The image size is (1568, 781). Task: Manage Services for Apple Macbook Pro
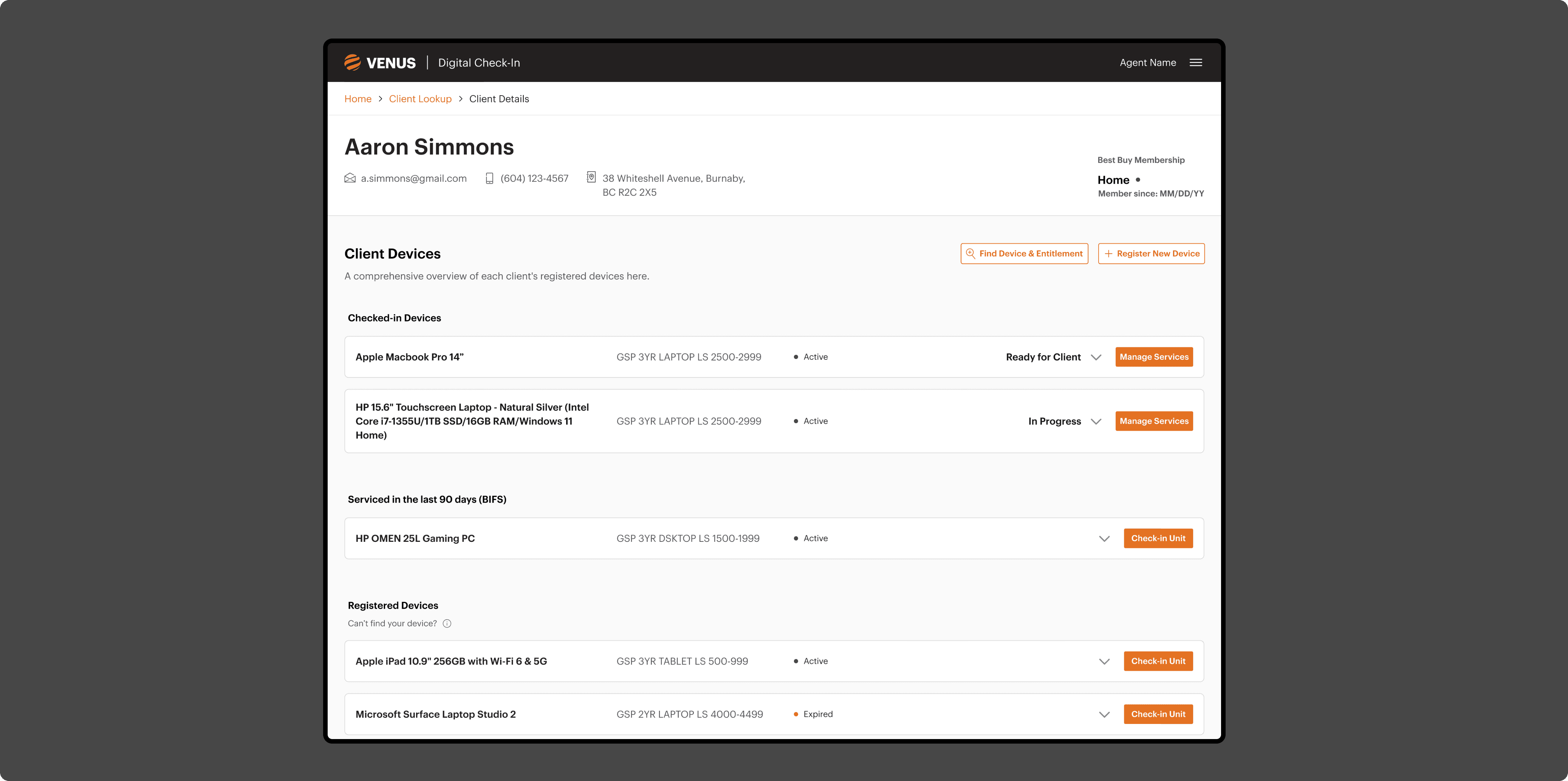tap(1153, 357)
